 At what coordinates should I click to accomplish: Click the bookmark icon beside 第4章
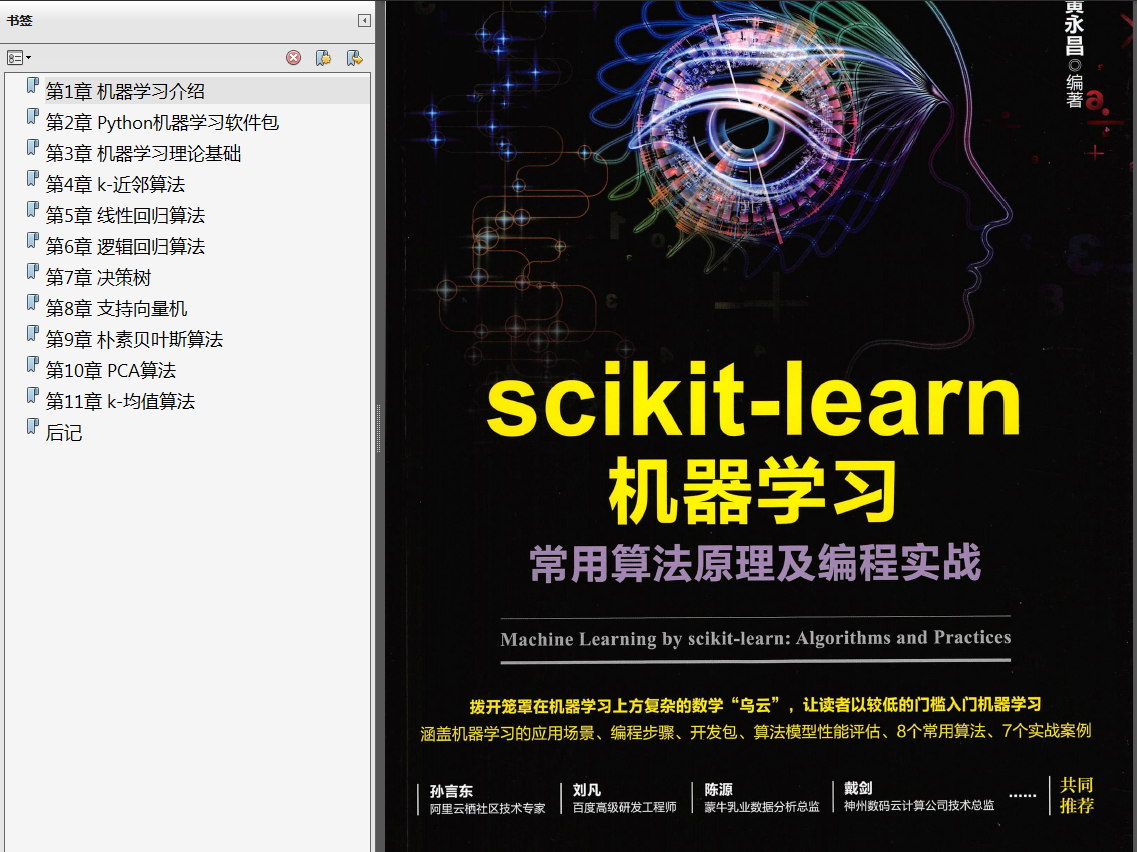click(32, 179)
